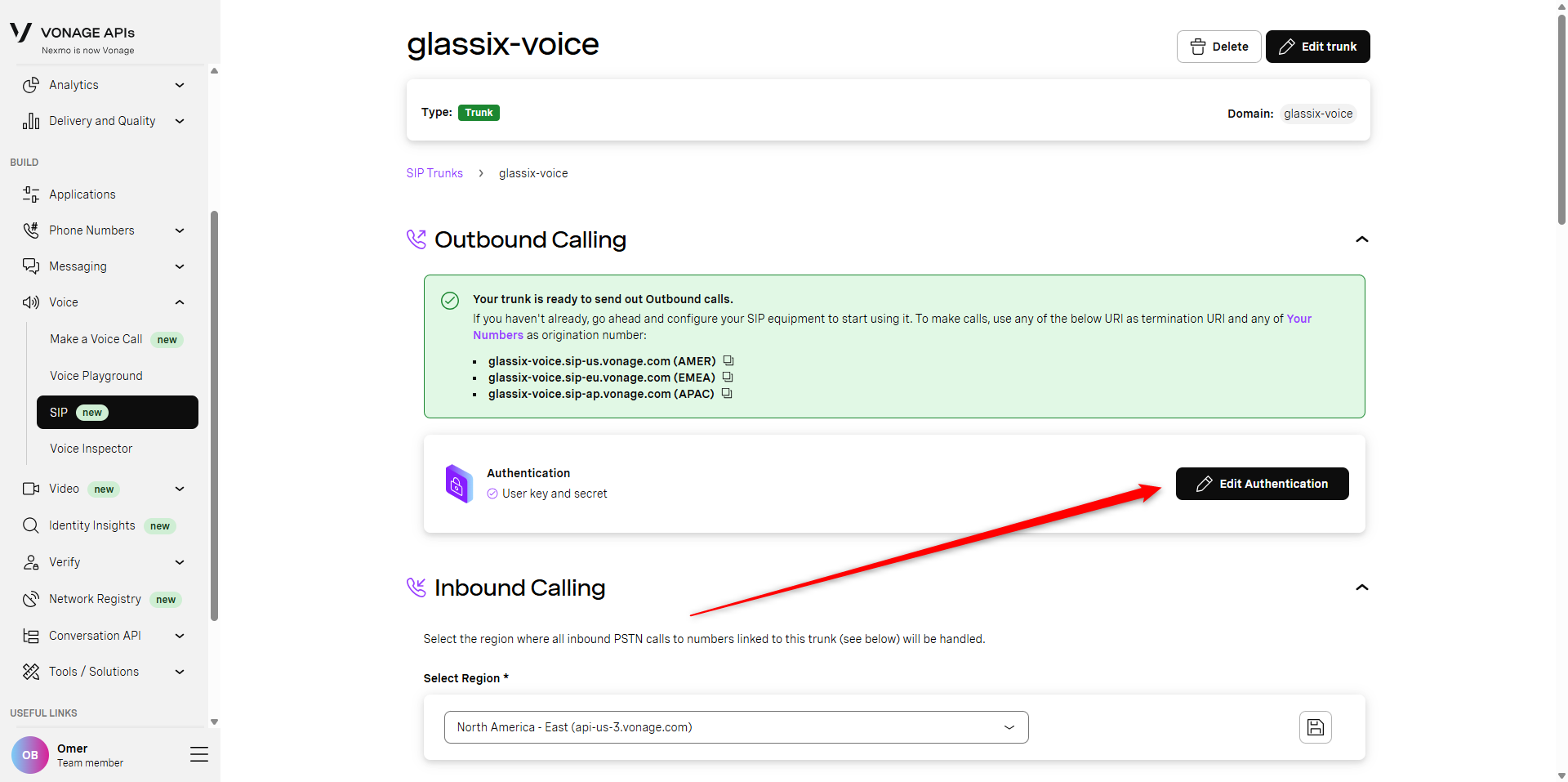This screenshot has width=1568, height=782.
Task: Expand the Phone Numbers chevron
Action: 180,230
